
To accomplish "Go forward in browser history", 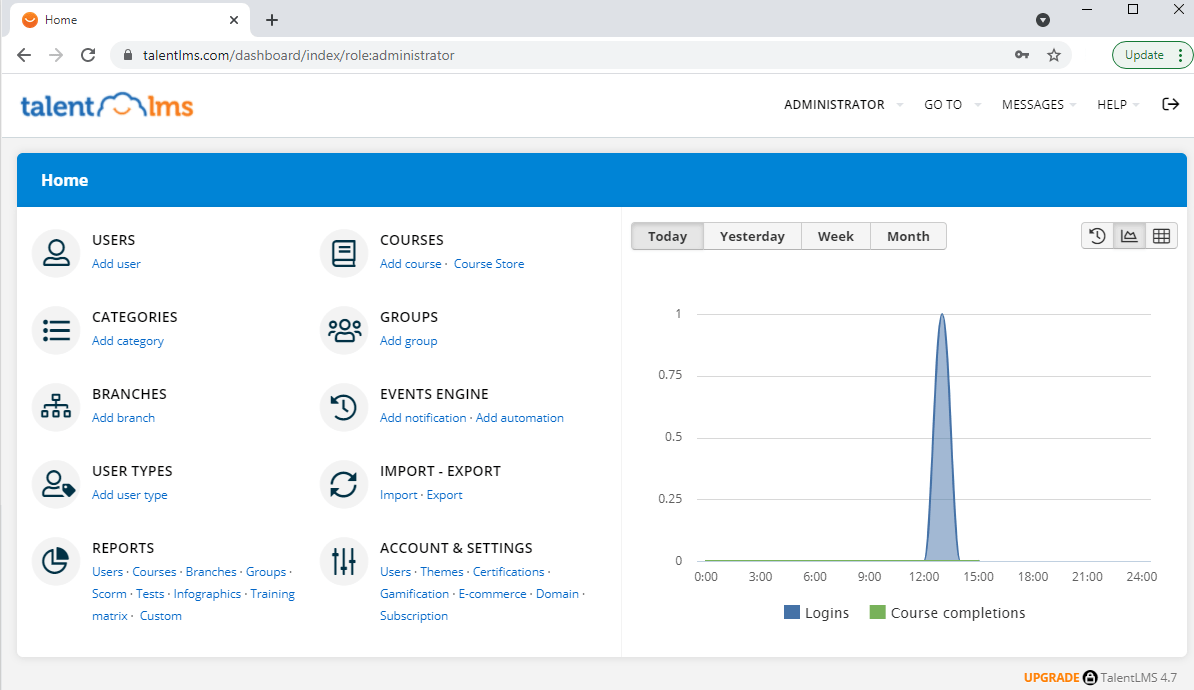I will click(56, 55).
